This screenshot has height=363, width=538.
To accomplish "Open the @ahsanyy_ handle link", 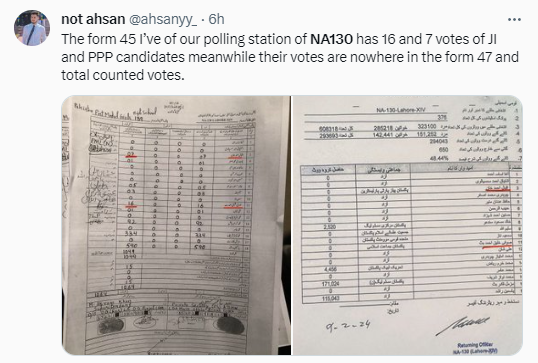I will (x=163, y=20).
